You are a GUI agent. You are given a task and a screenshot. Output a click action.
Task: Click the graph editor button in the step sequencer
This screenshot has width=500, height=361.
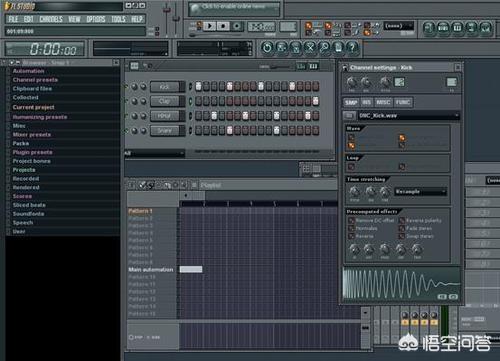(301, 66)
